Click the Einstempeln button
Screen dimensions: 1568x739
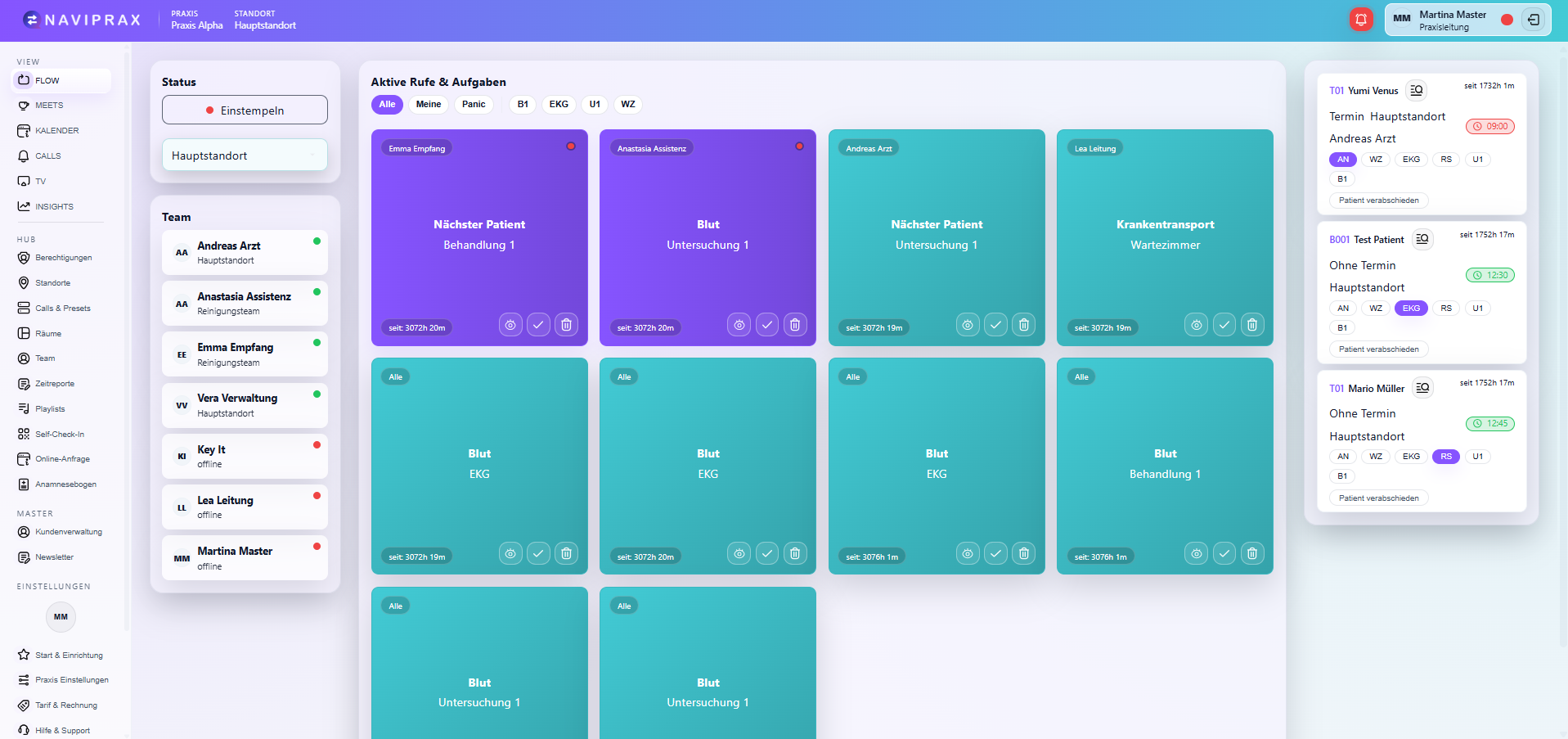click(x=245, y=110)
